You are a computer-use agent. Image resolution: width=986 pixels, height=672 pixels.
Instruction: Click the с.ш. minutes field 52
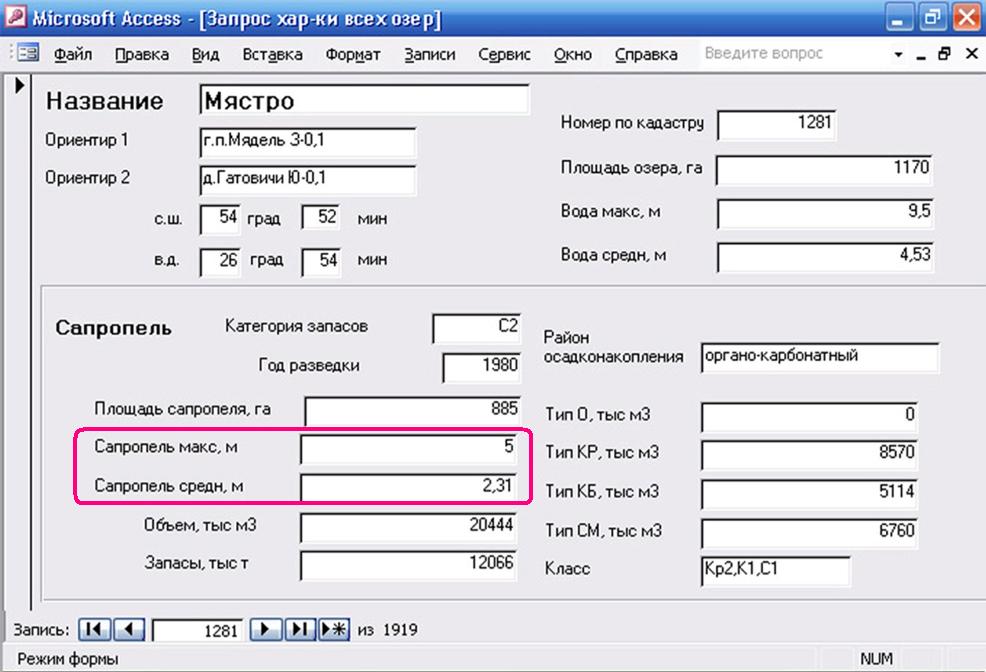[321, 218]
